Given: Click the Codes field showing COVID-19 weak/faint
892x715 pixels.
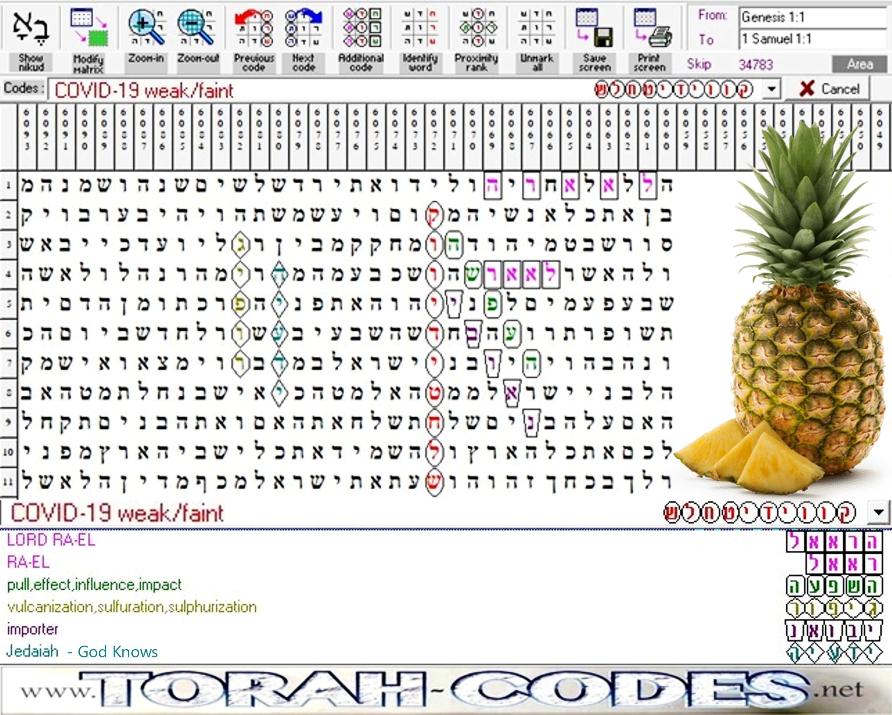Looking at the screenshot, I should point(405,90).
